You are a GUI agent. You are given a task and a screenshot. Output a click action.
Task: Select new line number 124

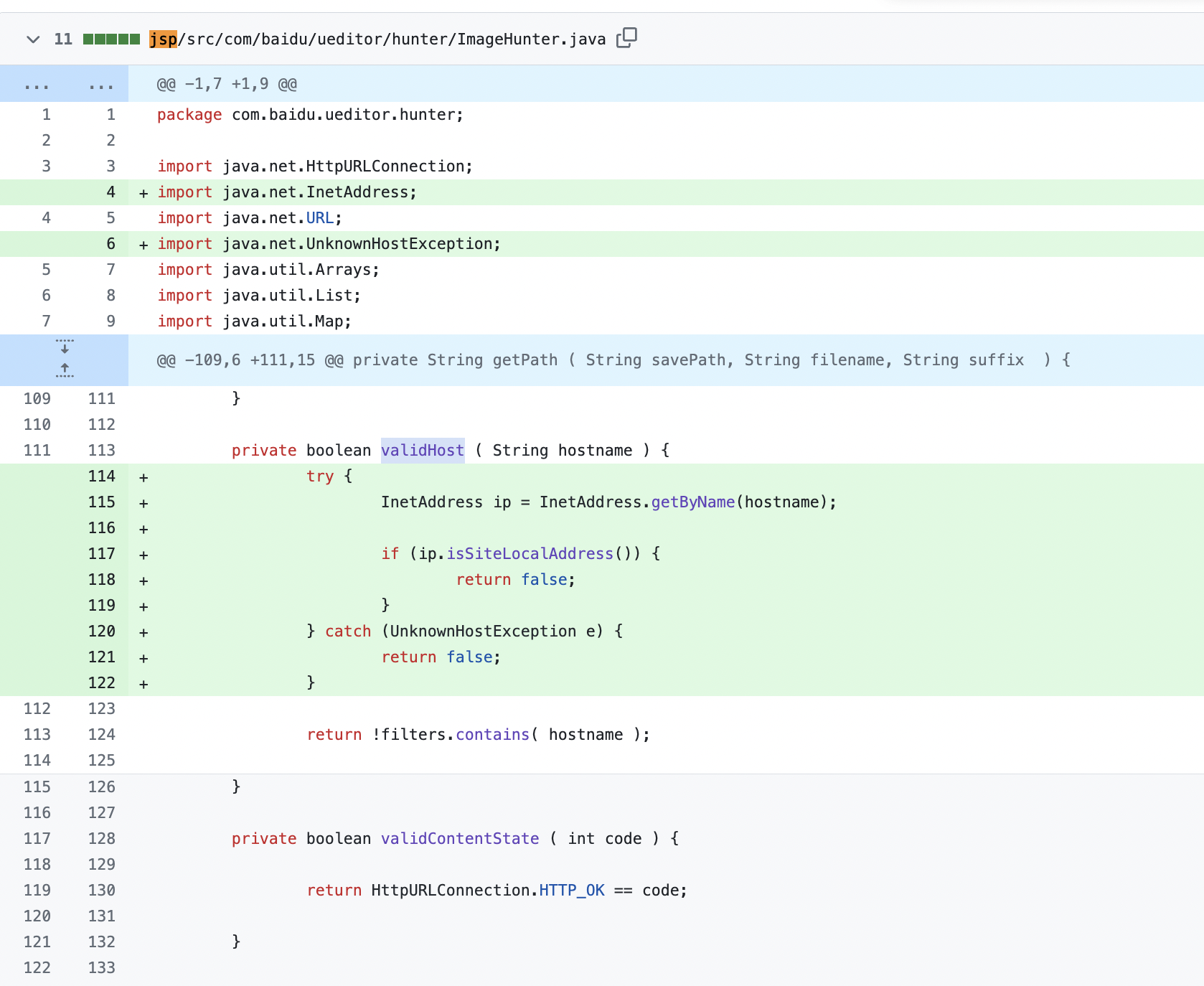101,735
